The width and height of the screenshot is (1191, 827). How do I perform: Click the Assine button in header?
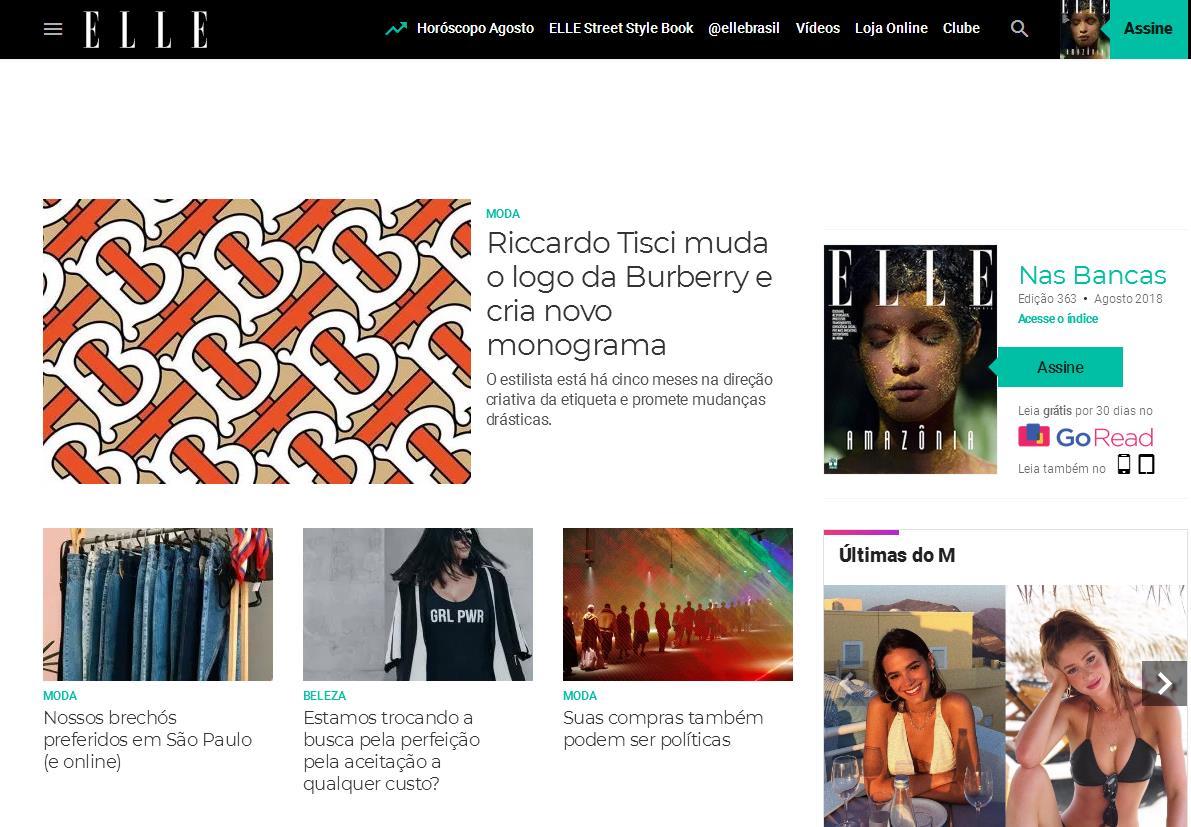1148,29
